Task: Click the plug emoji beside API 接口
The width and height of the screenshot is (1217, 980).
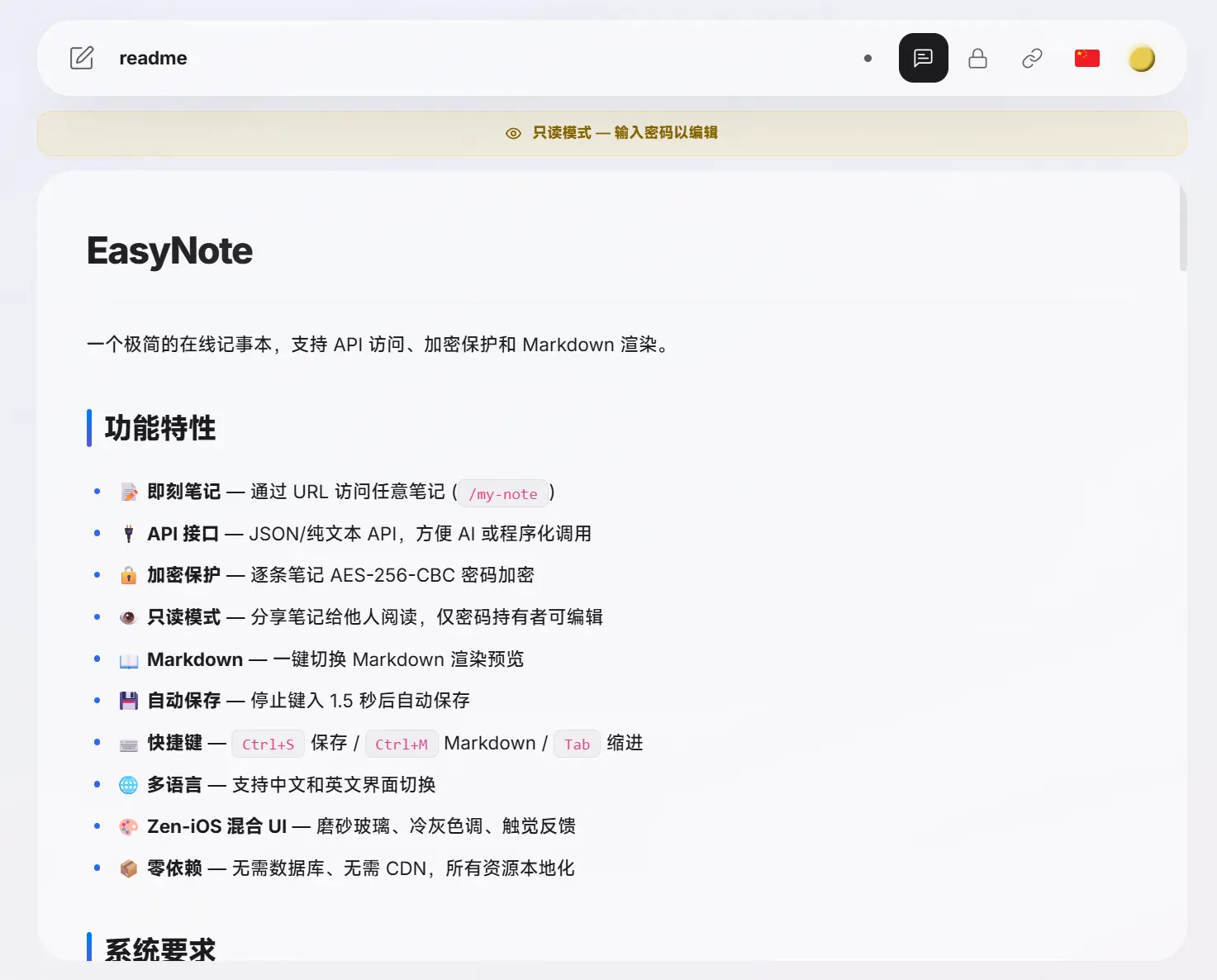Action: coord(129,534)
